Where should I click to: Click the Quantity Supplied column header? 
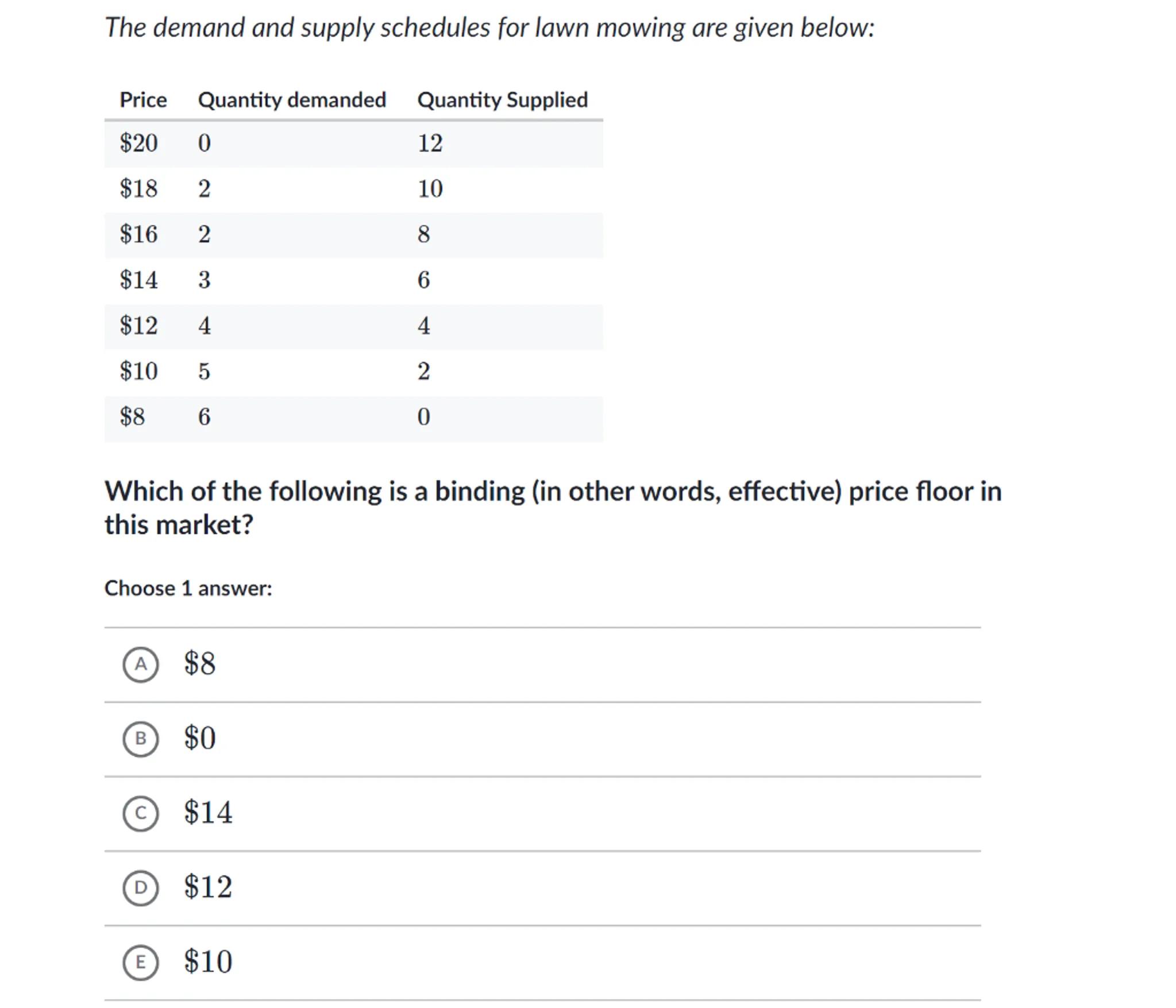click(502, 100)
